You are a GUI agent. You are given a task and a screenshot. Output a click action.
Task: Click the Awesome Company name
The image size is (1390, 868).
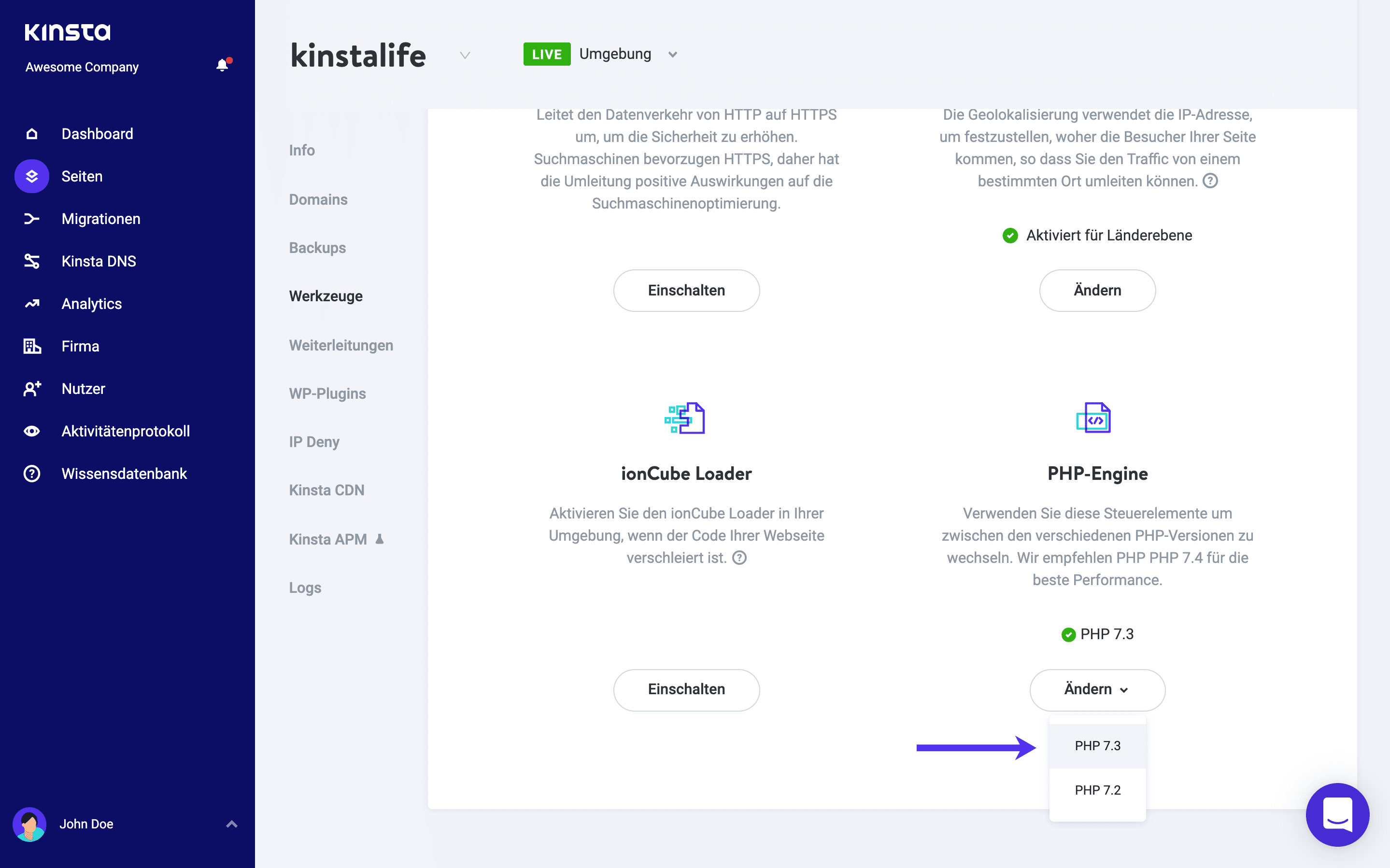coord(82,67)
